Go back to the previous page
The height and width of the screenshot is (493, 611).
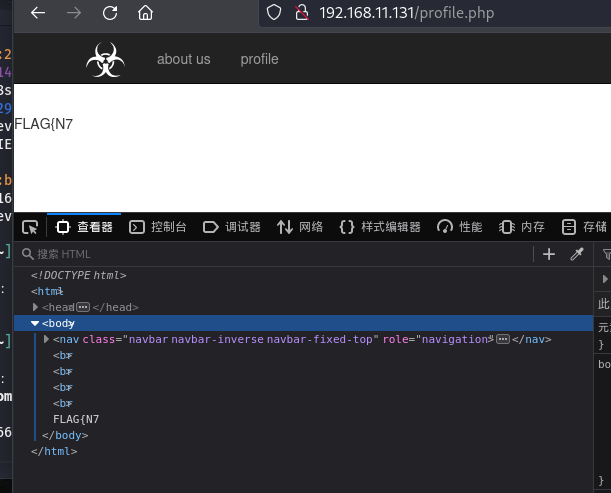38,13
